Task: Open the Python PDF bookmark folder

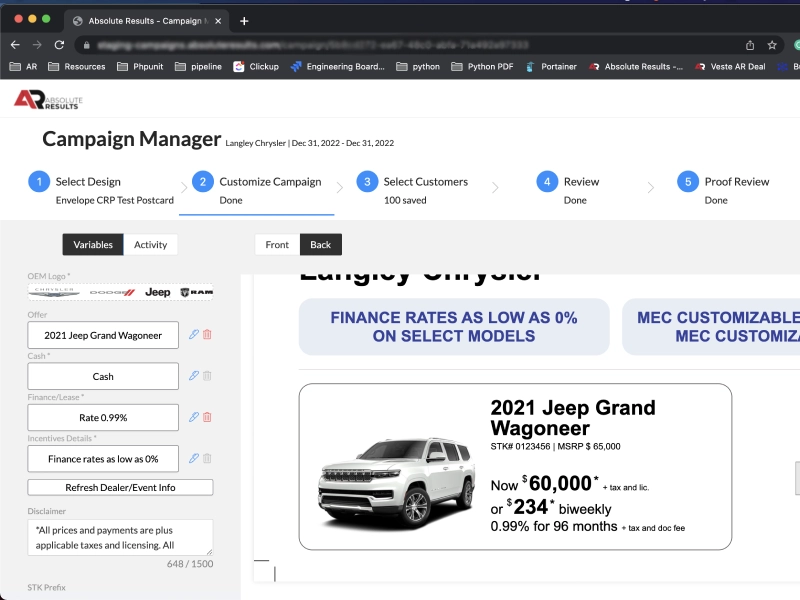Action: (x=482, y=66)
